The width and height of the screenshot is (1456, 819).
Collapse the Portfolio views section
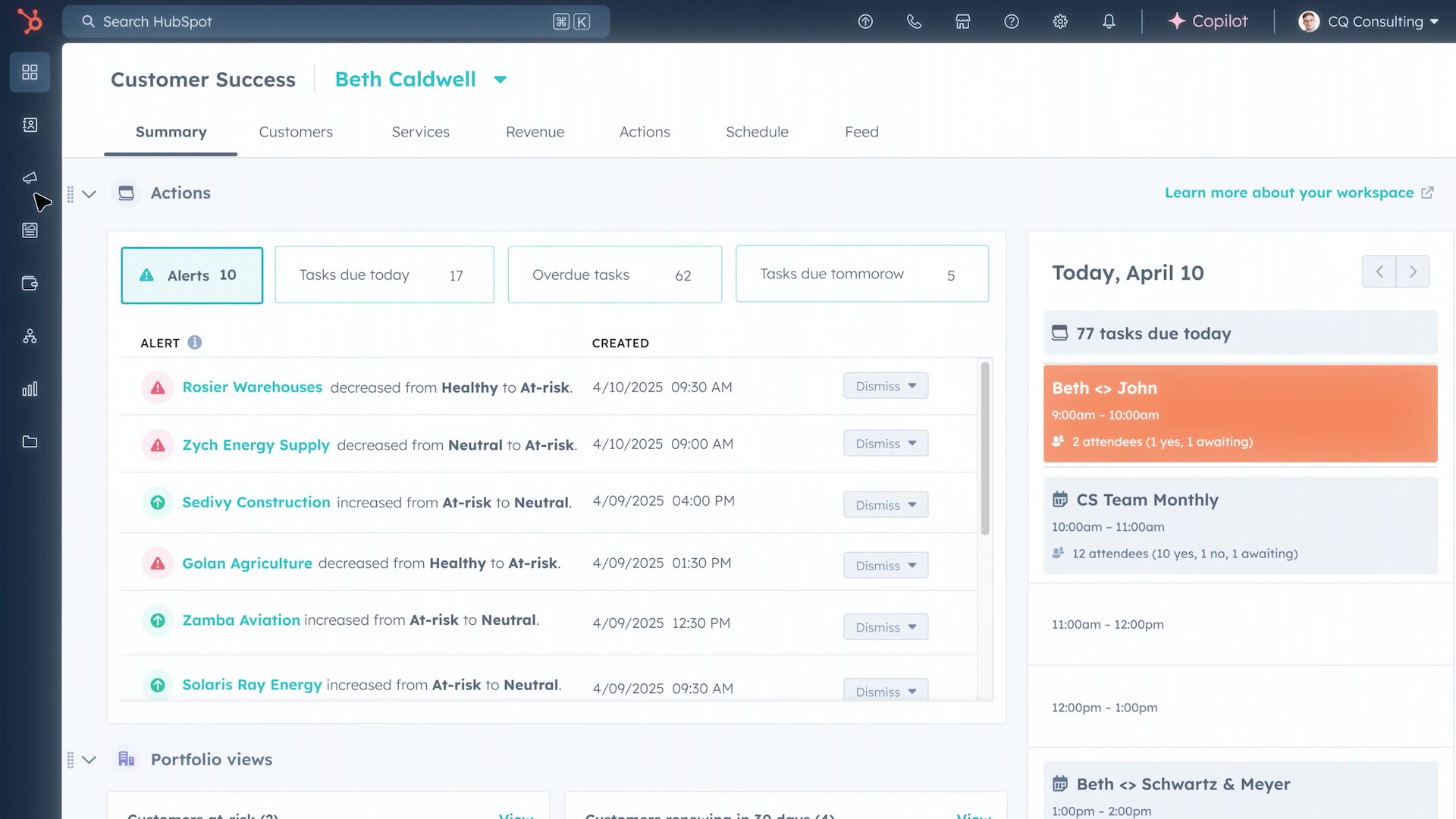[89, 760]
